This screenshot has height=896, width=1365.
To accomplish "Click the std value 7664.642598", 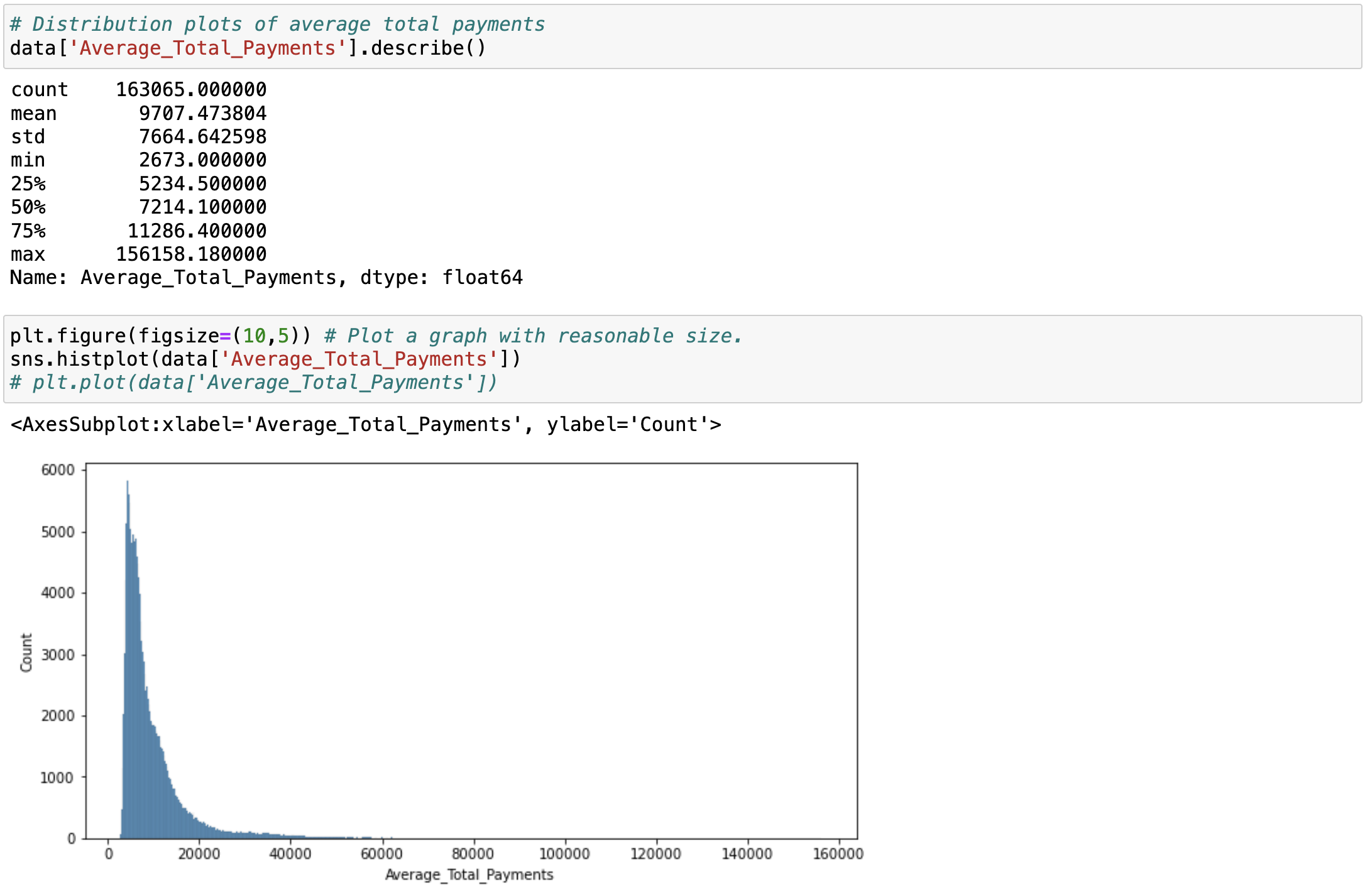I will pyautogui.click(x=202, y=137).
